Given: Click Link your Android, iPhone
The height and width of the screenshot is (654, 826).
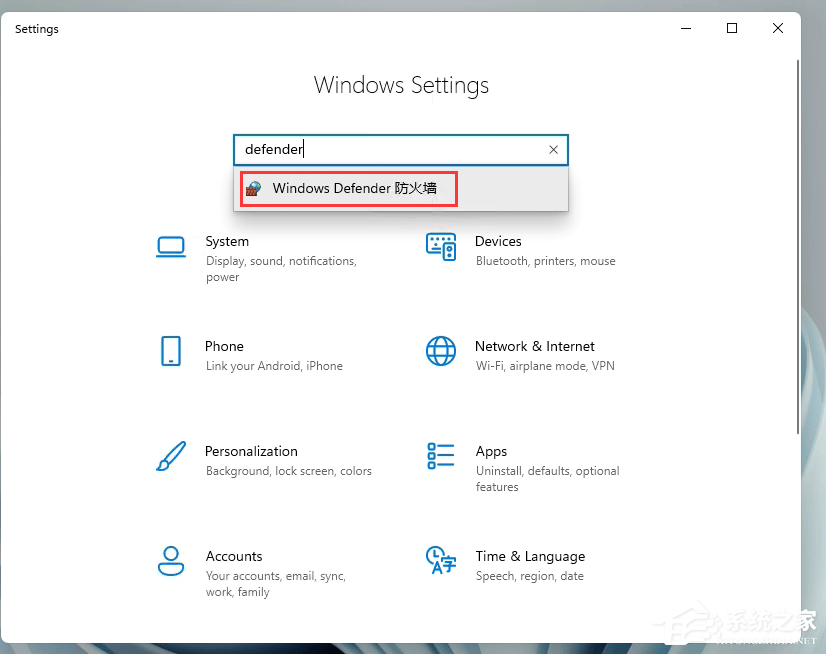Looking at the screenshot, I should [267, 366].
